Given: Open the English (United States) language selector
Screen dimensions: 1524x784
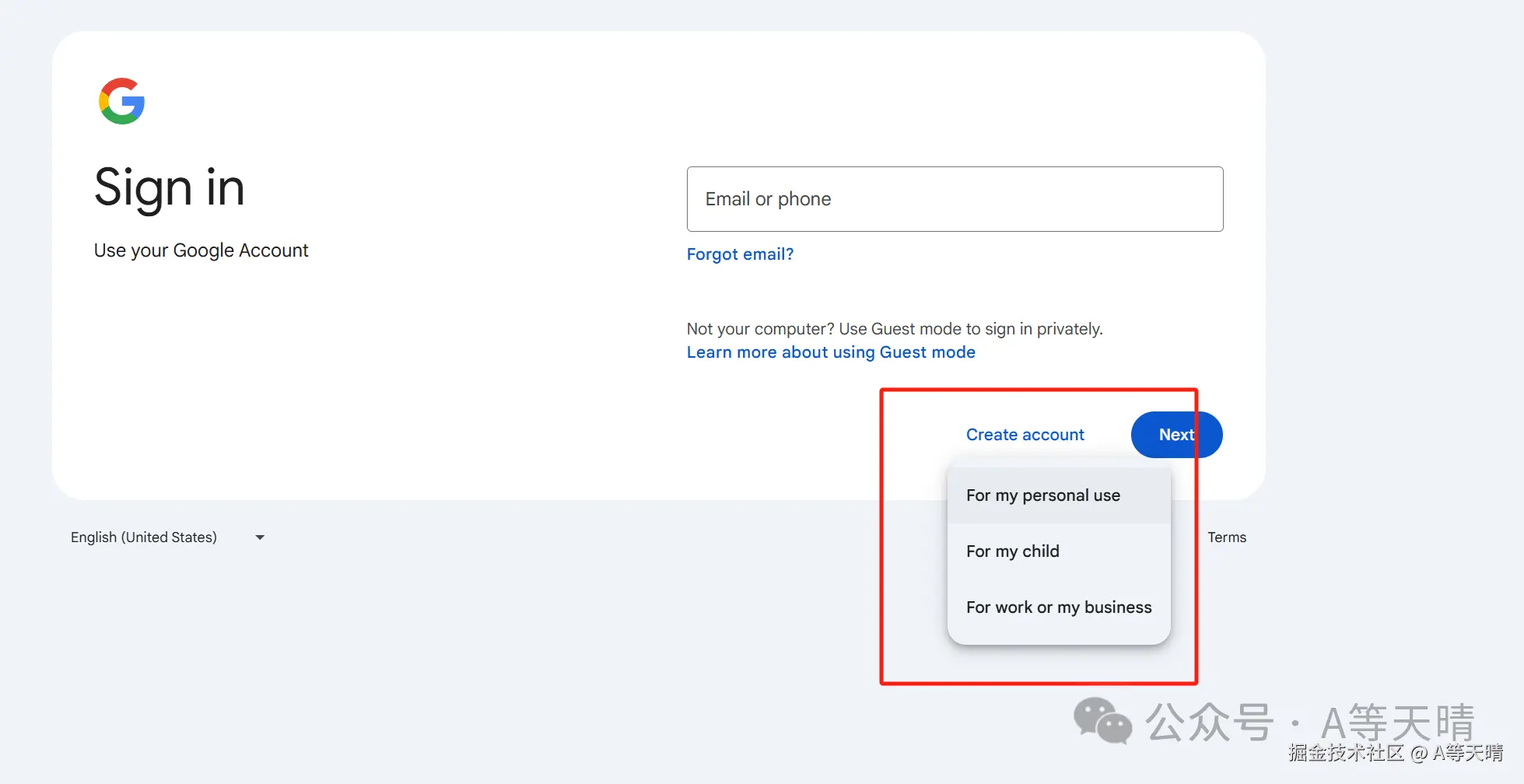Looking at the screenshot, I should tap(144, 537).
